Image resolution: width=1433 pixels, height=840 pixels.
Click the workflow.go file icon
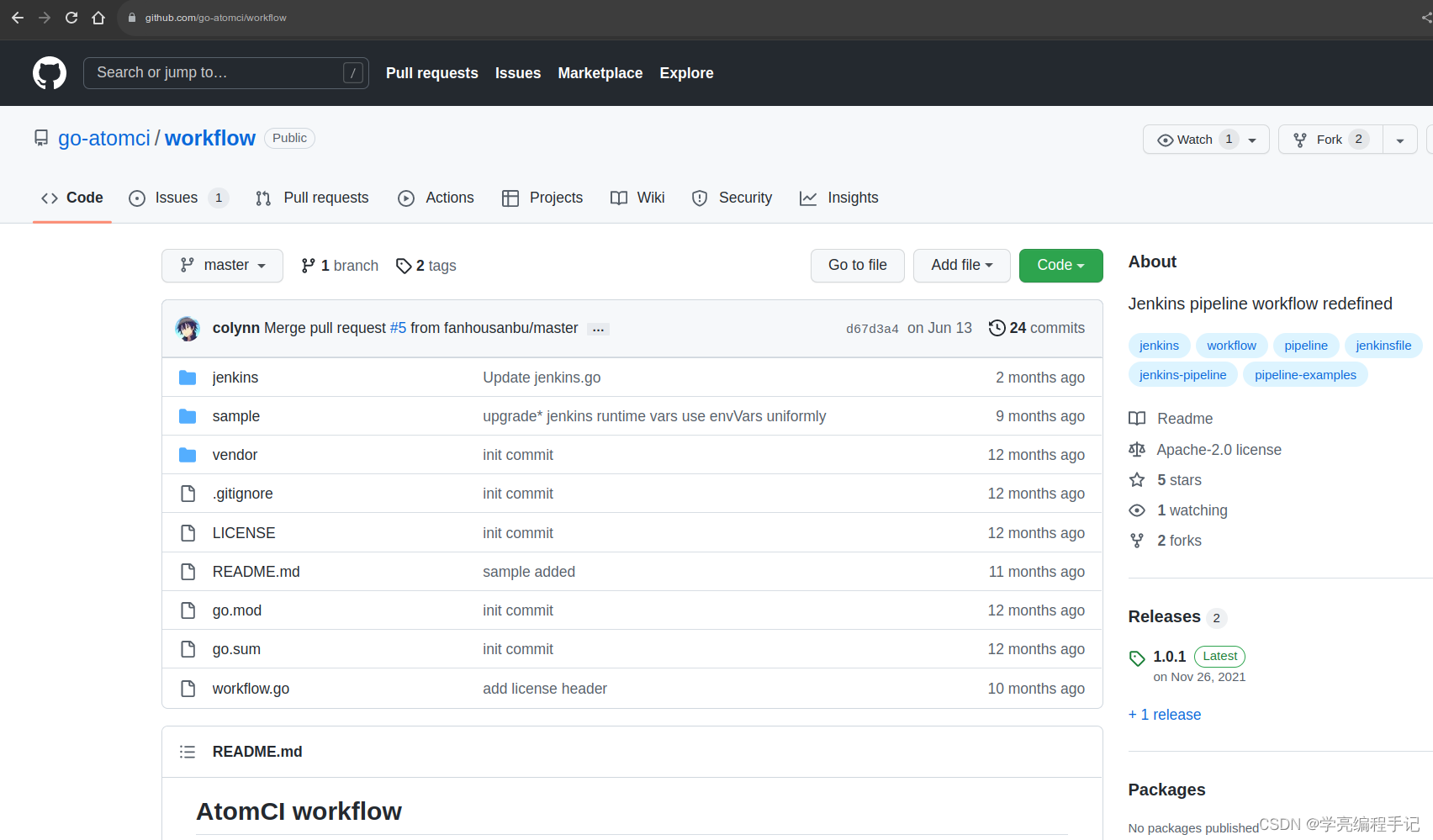coord(188,689)
